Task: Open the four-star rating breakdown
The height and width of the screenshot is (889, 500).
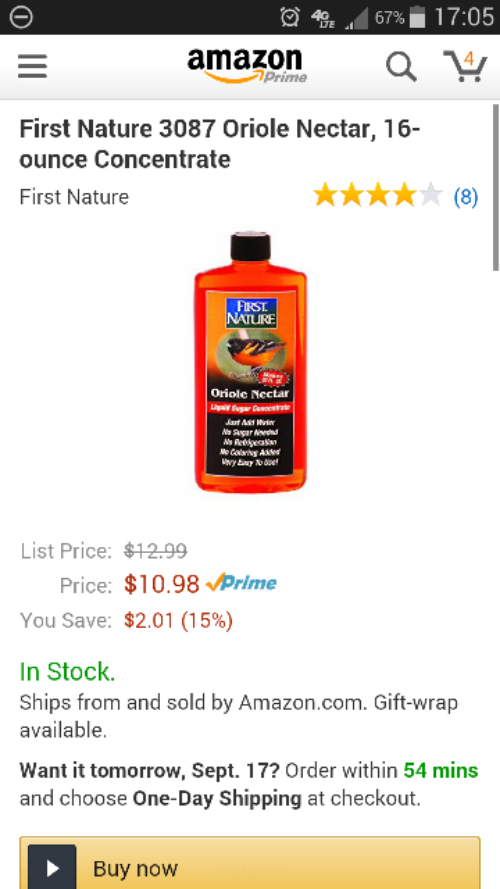Action: 378,196
